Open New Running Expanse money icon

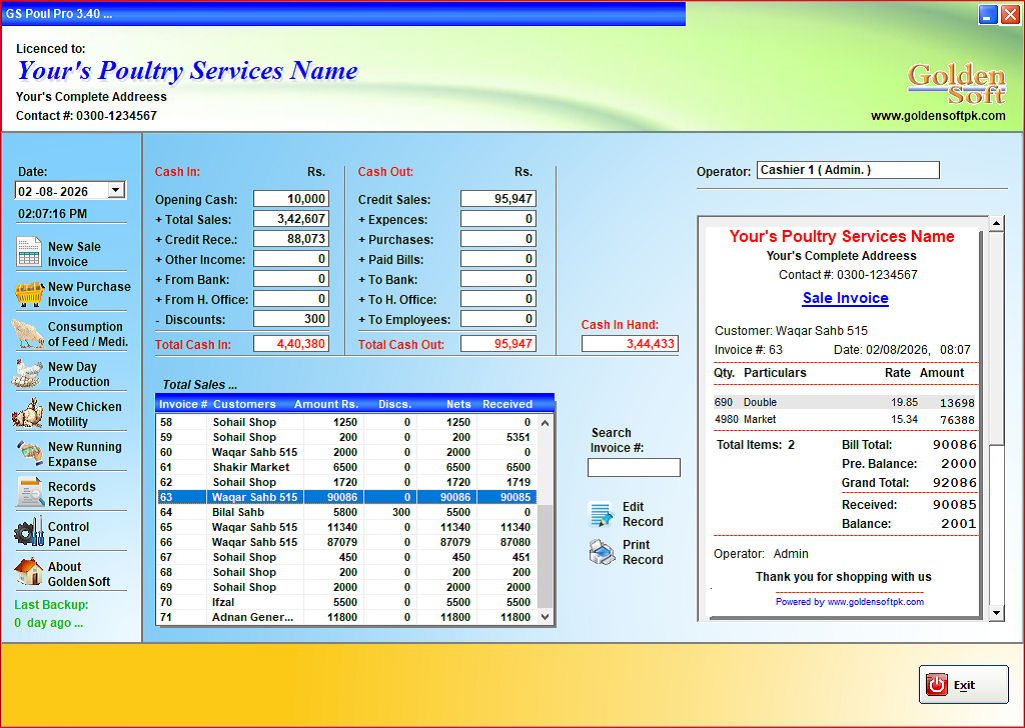[x=29, y=453]
